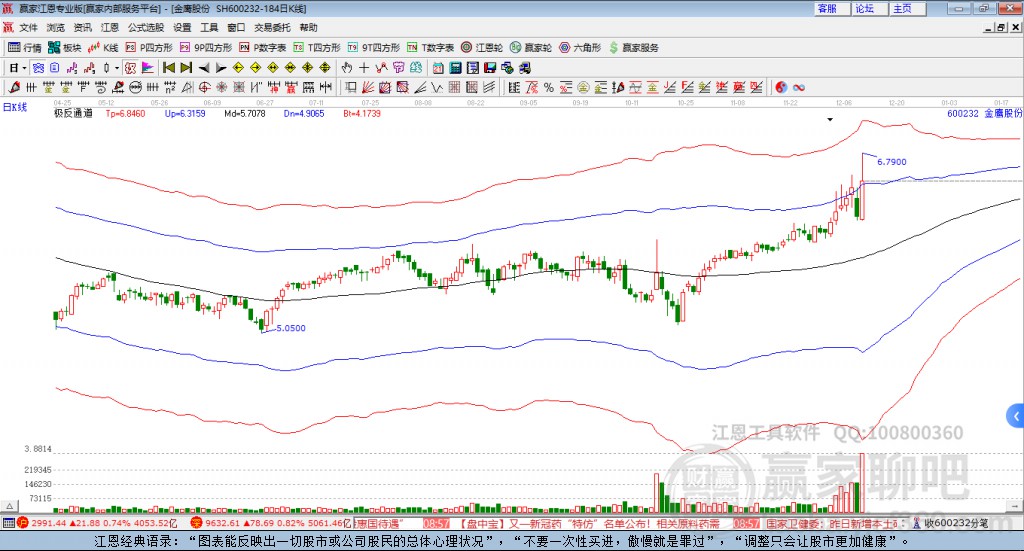Open the 六角形 hexagon tool
The image size is (1024, 551).
(580, 48)
